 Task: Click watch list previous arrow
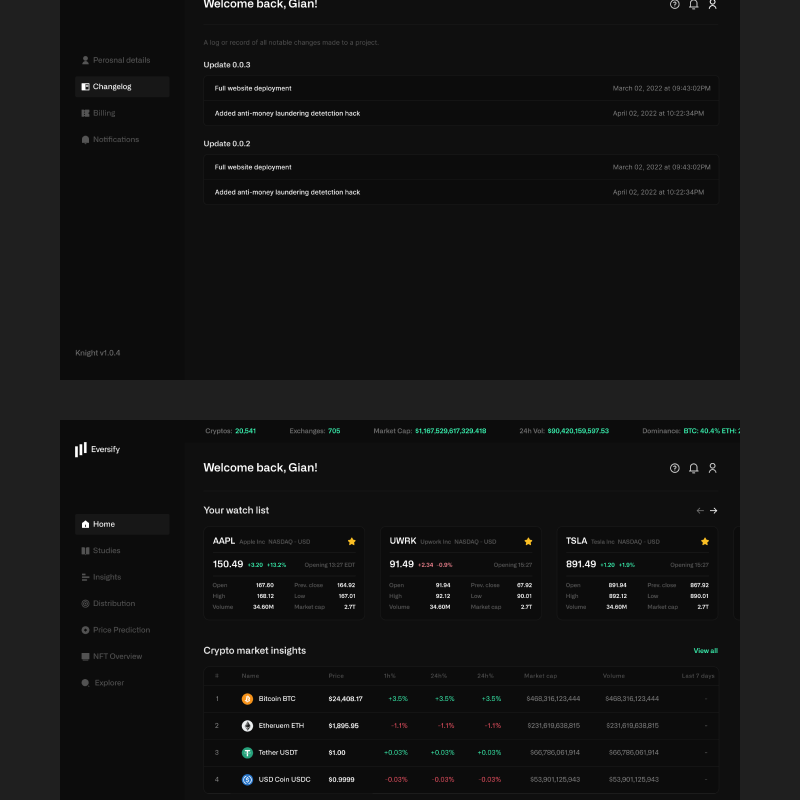coord(700,511)
